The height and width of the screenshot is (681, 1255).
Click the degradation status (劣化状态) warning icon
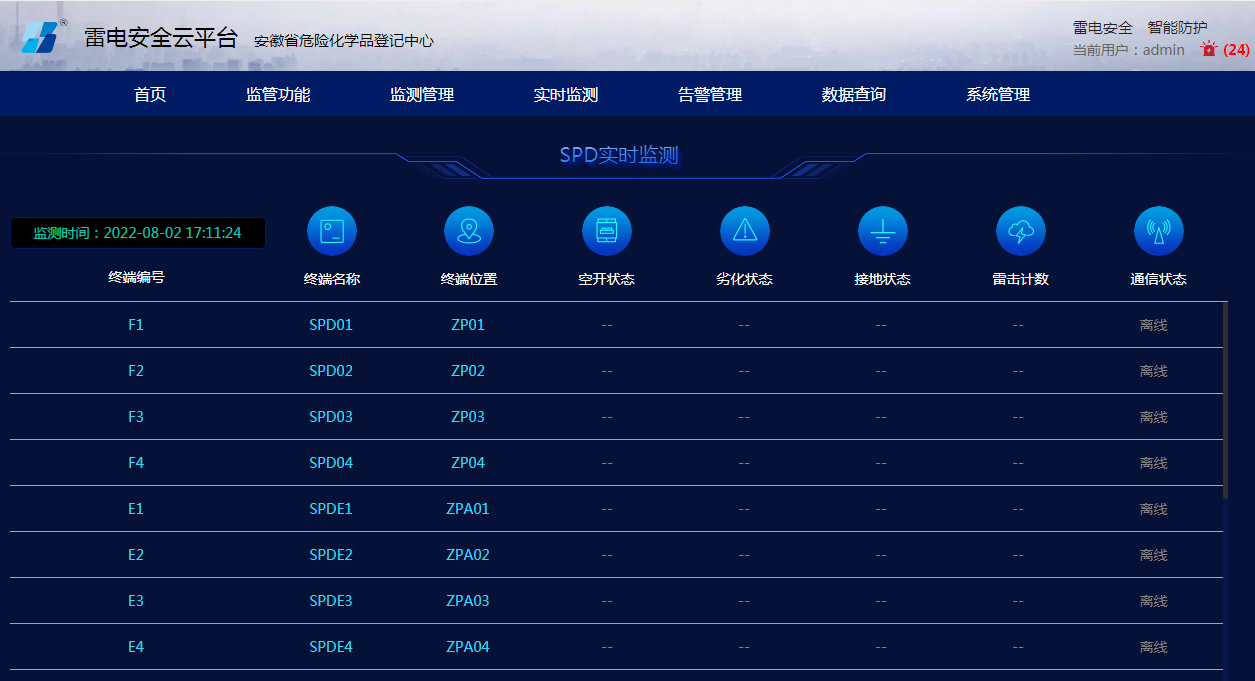(744, 231)
